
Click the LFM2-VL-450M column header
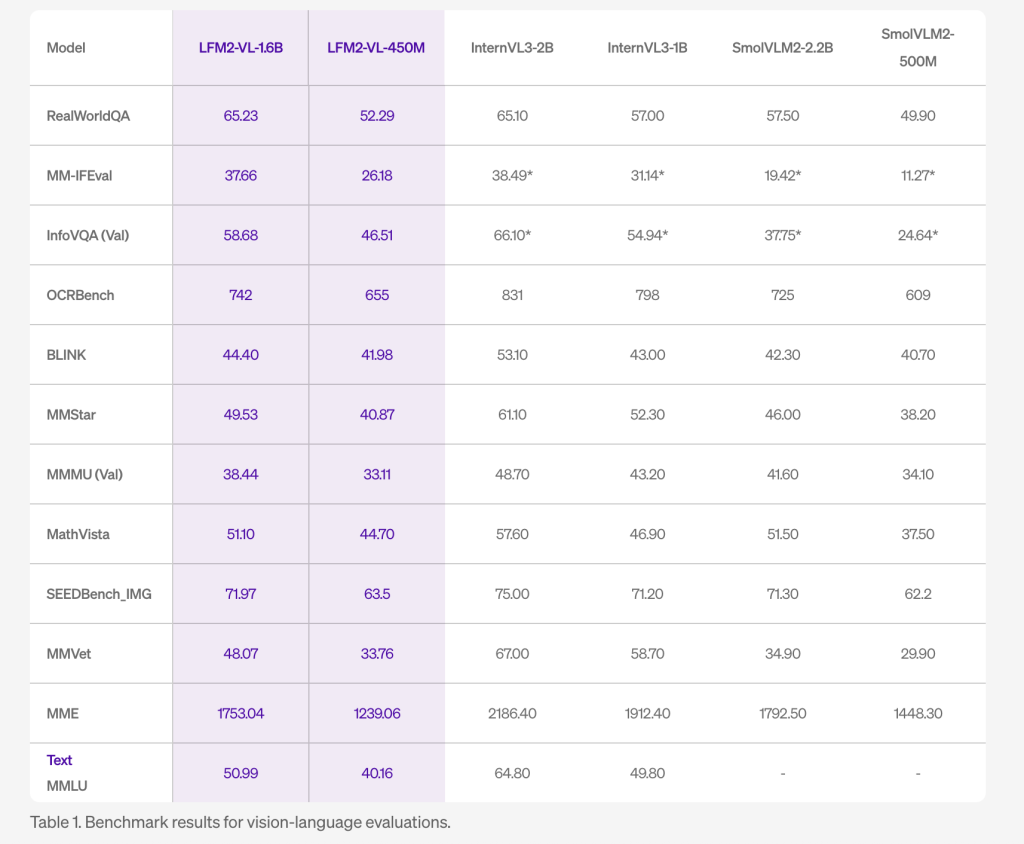[x=376, y=48]
